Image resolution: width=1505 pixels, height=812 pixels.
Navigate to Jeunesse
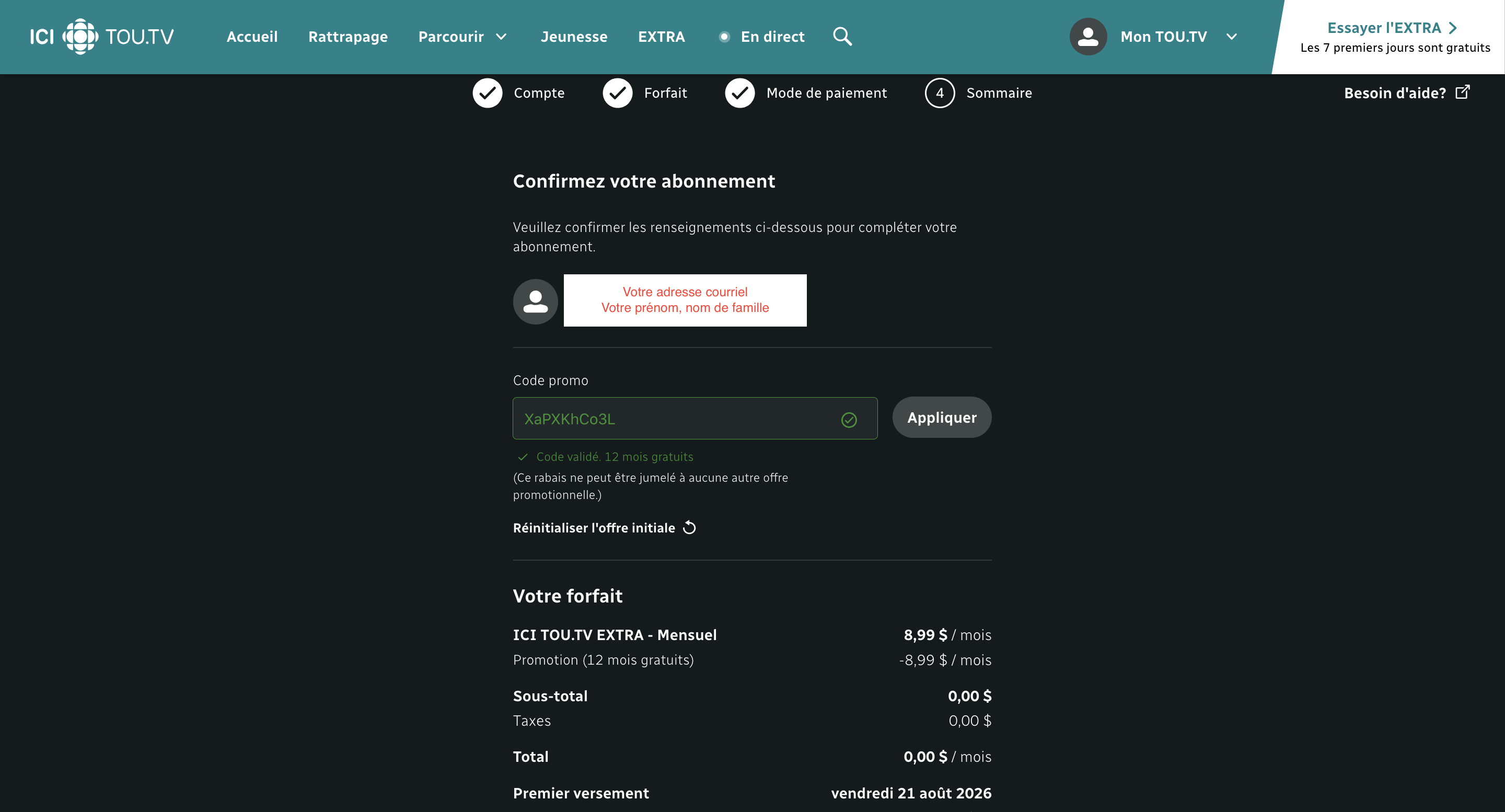(x=574, y=37)
